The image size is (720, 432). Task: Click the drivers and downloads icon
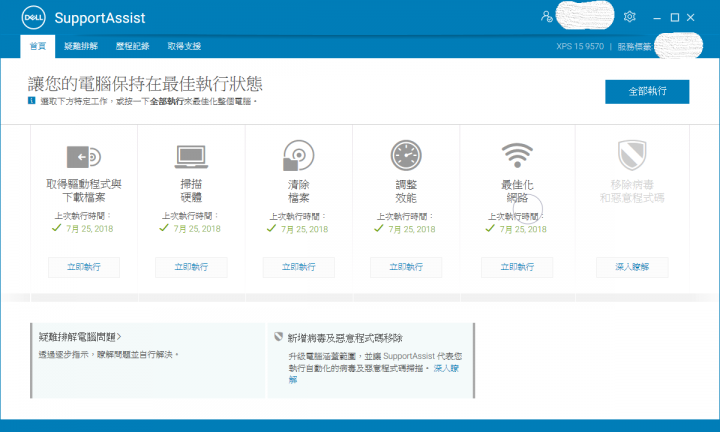84,157
